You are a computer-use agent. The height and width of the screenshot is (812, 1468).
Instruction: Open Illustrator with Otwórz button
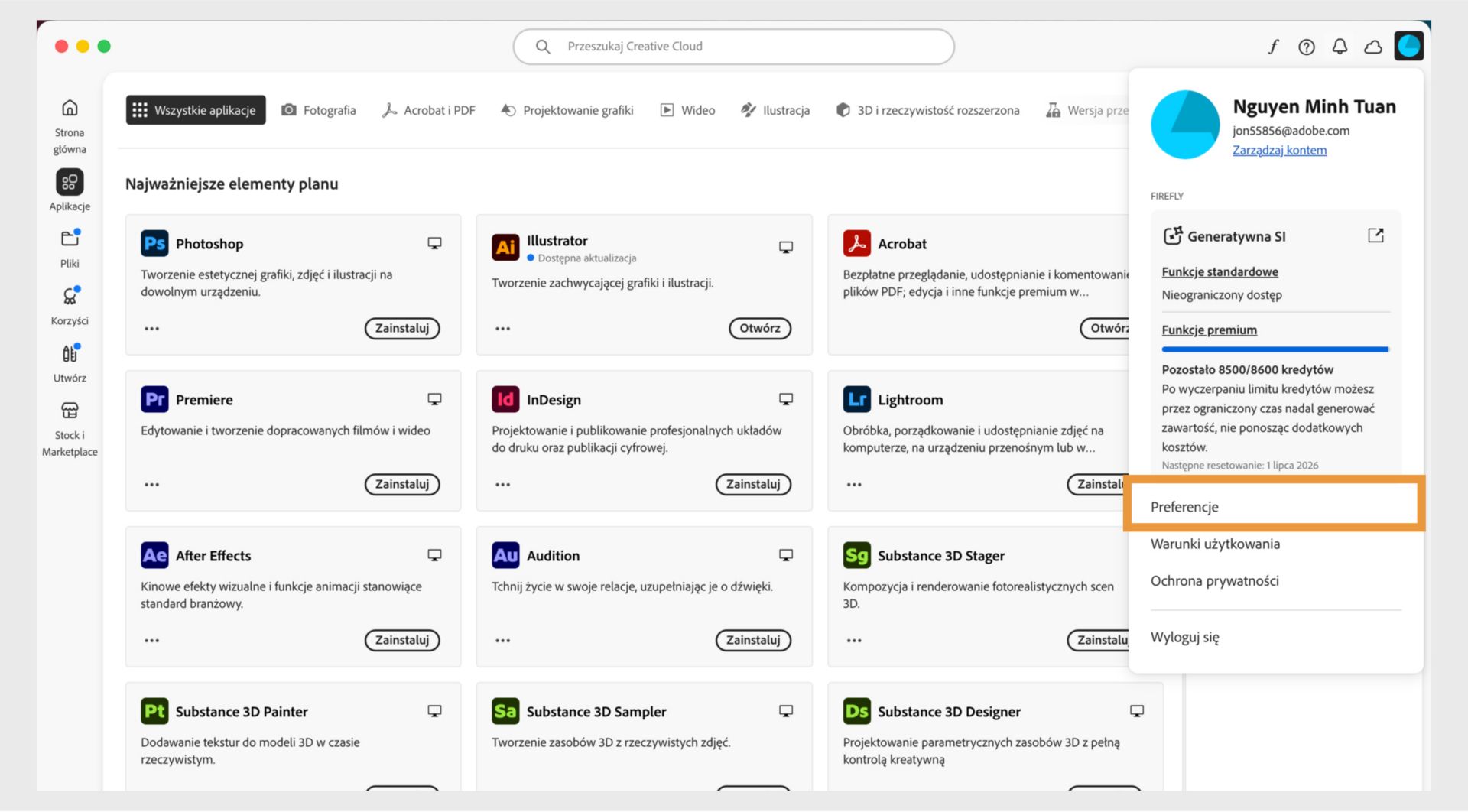pyautogui.click(x=760, y=329)
